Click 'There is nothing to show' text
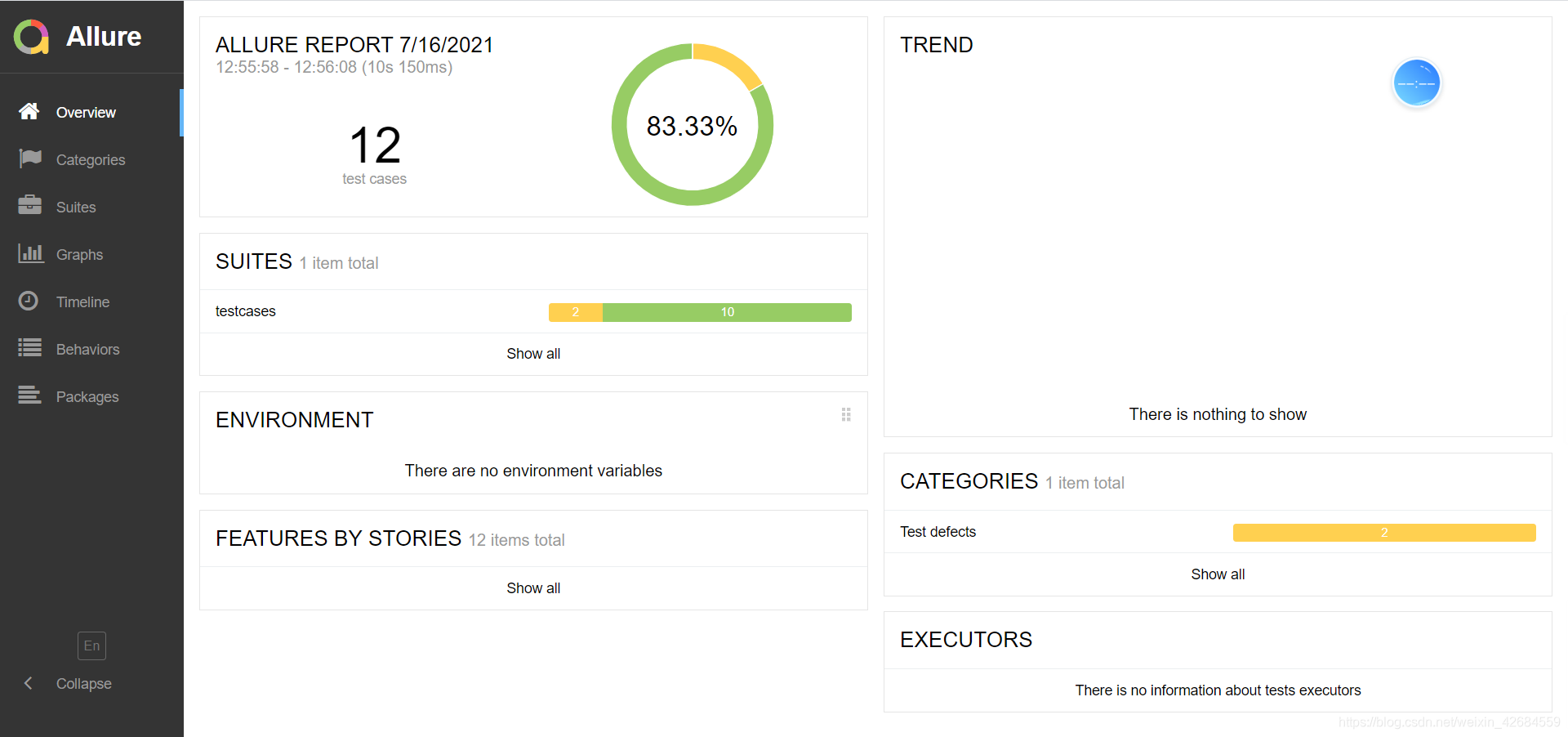Image resolution: width=1568 pixels, height=737 pixels. (x=1218, y=414)
